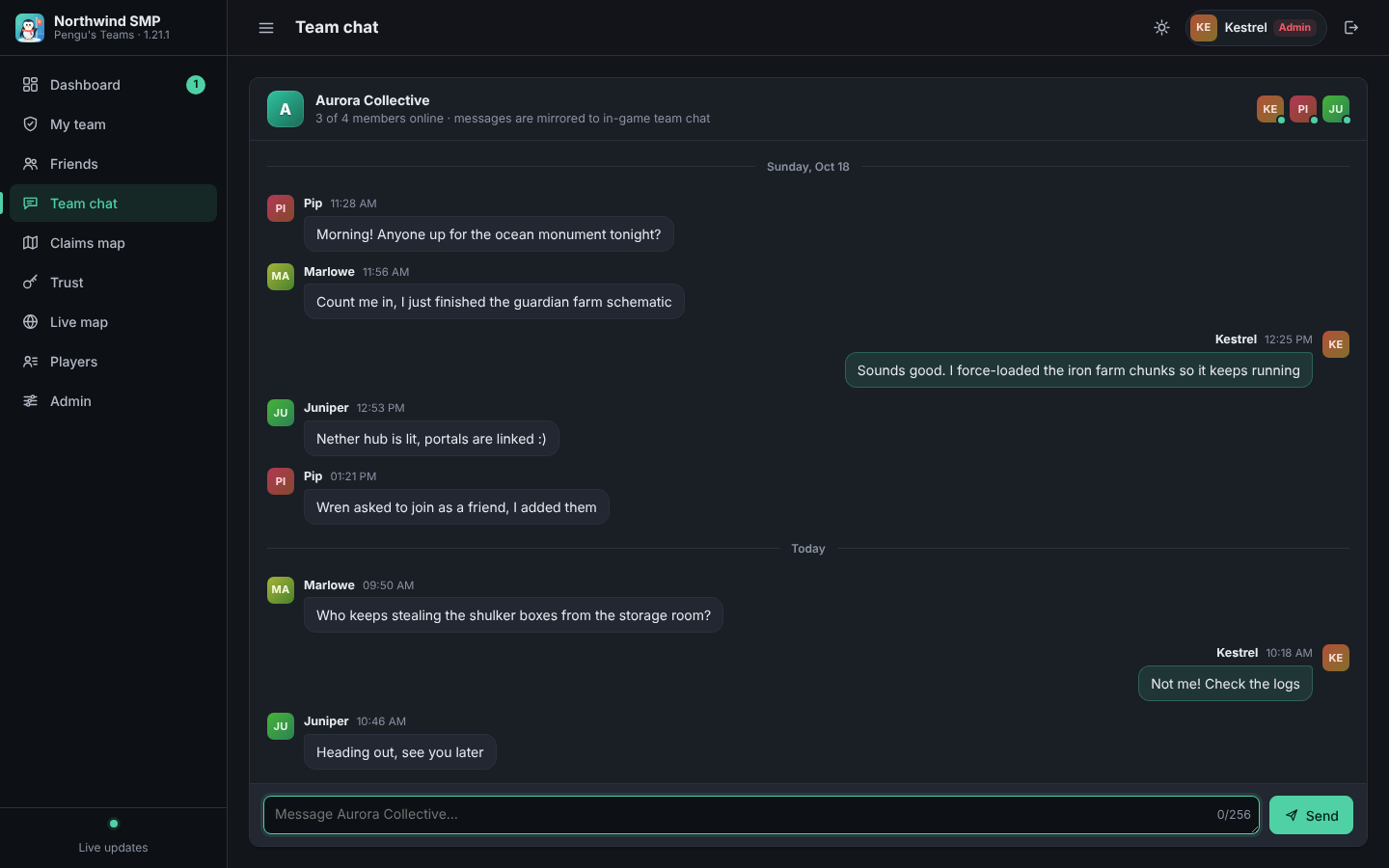Screen dimensions: 1389x868
Task: Open Kestrel Admin profile chip
Action: tap(1256, 28)
